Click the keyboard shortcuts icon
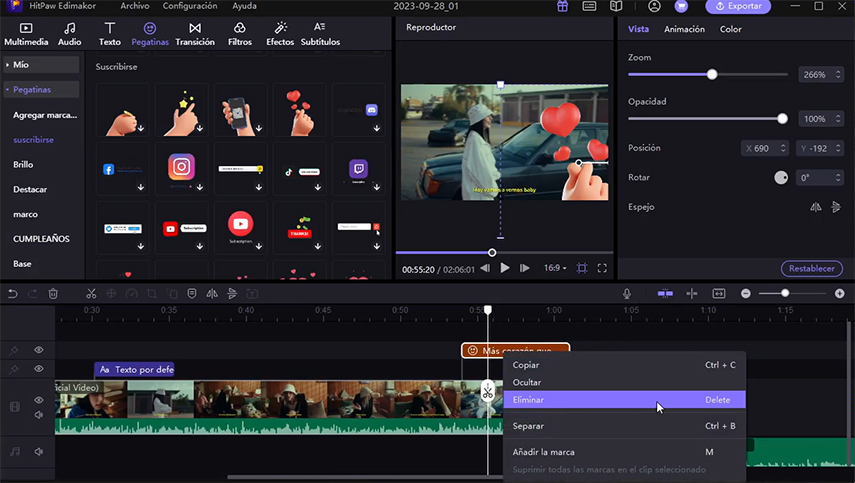The image size is (855, 483). [589, 7]
